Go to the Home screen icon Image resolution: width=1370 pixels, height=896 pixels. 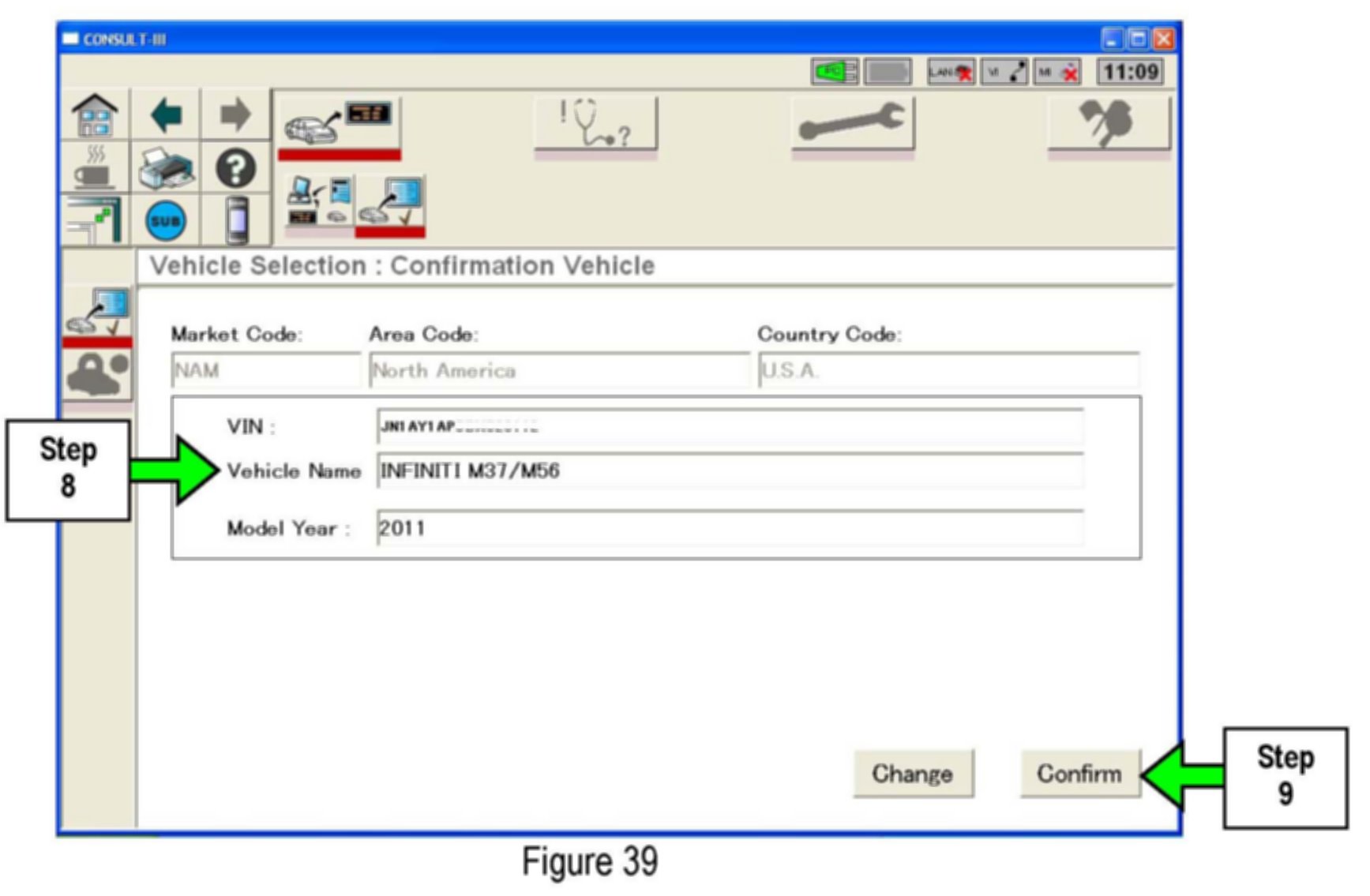click(95, 114)
